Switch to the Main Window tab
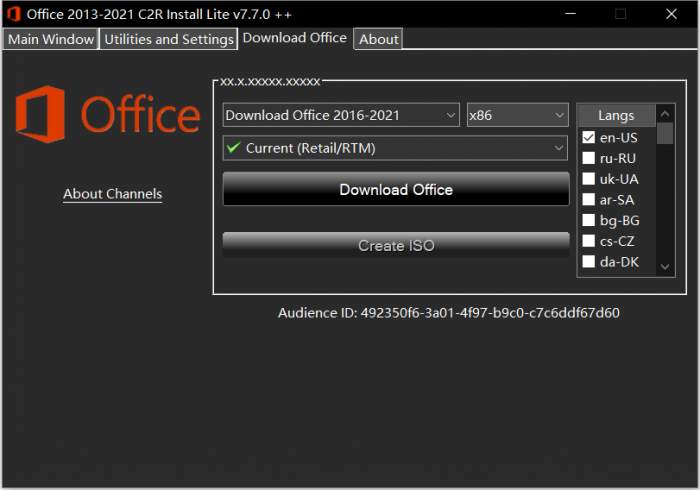 (x=51, y=39)
